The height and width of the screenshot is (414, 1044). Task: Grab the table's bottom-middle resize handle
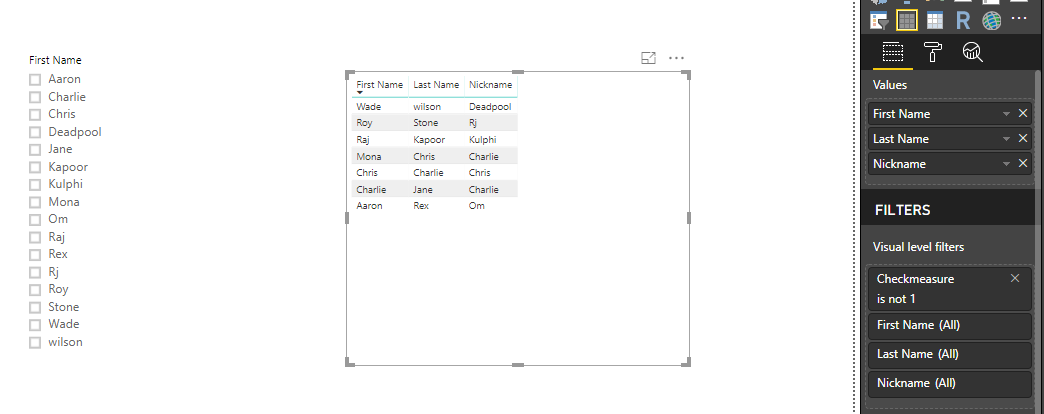pyautogui.click(x=517, y=364)
